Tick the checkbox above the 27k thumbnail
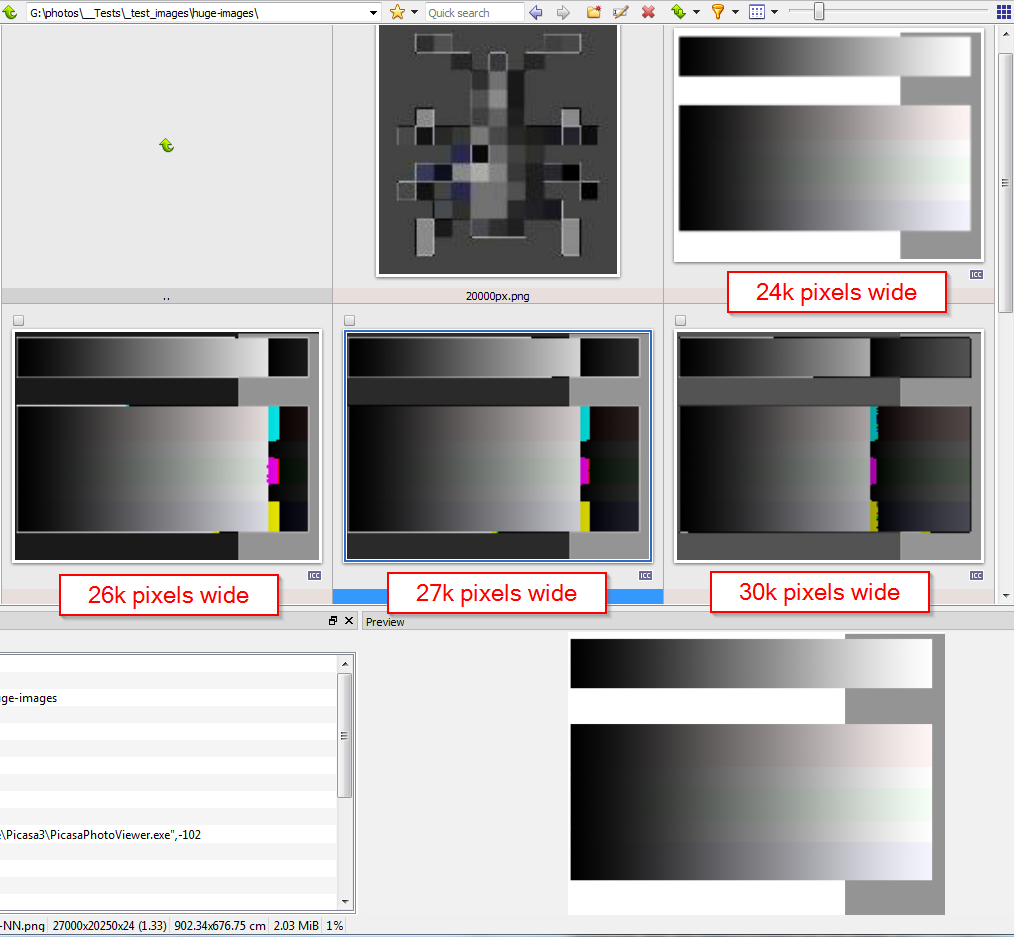Image resolution: width=1014 pixels, height=937 pixels. coord(350,320)
